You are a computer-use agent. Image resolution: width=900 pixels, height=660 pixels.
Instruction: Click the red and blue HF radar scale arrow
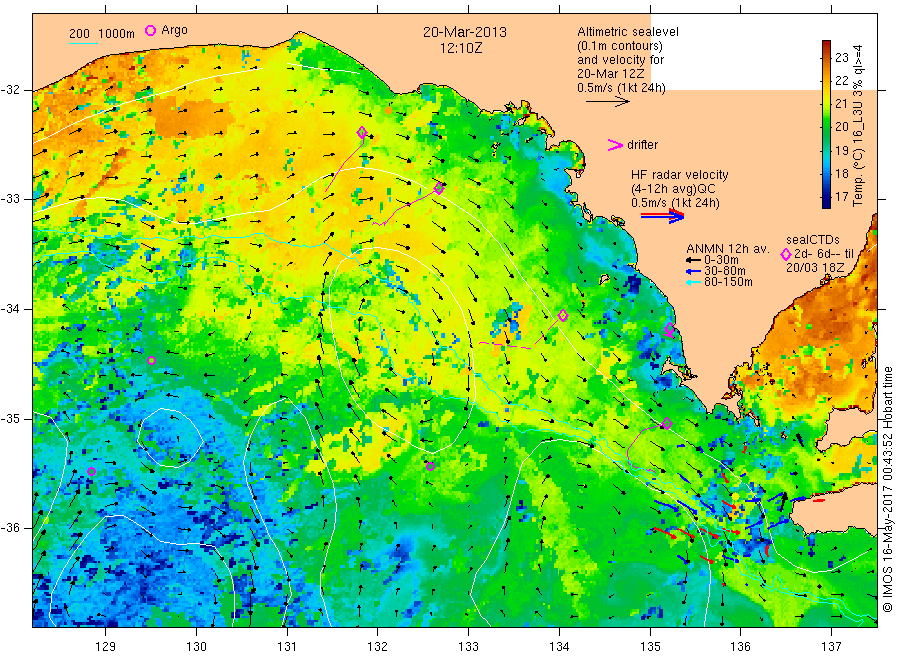point(662,215)
